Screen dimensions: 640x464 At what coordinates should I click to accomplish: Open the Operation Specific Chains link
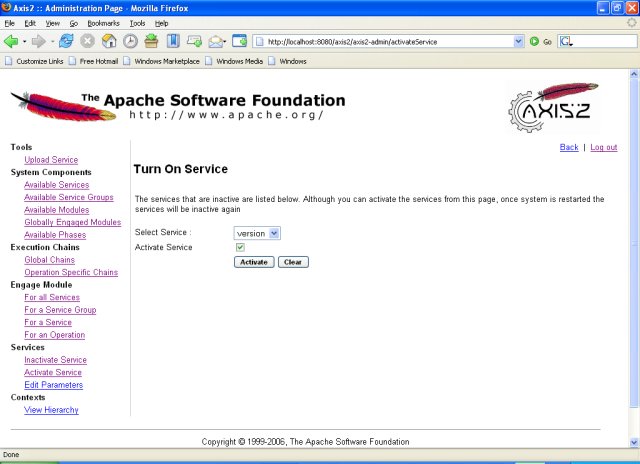pyautogui.click(x=71, y=272)
